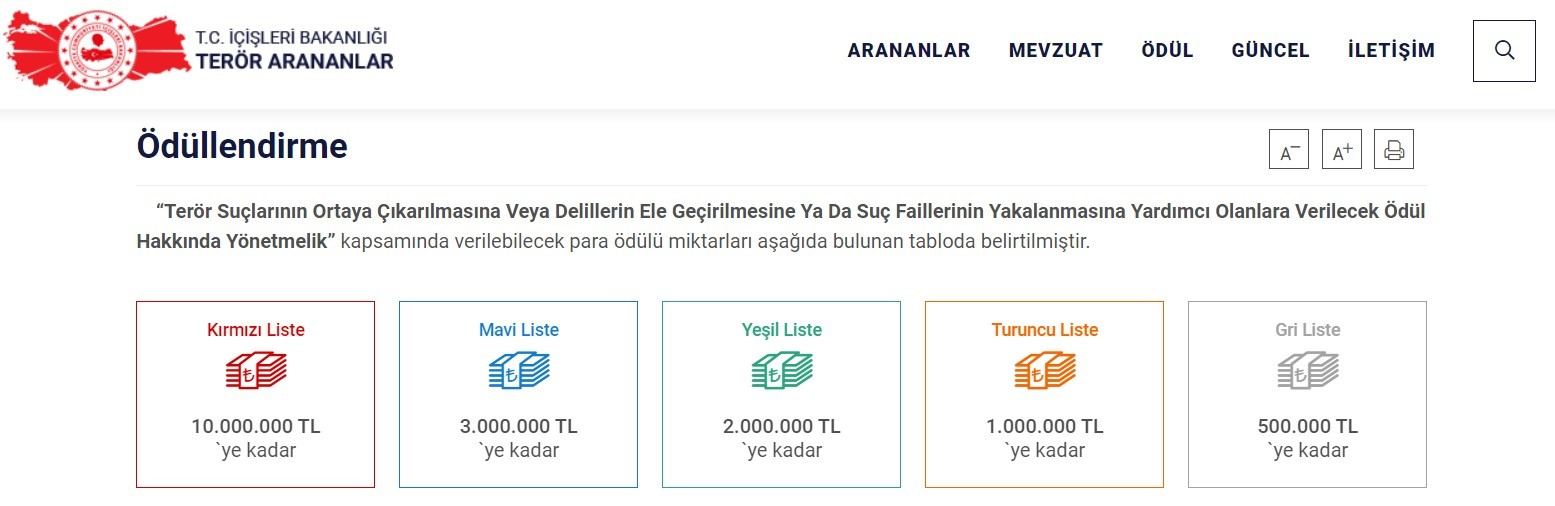Viewport: 1555px width, 506px height.
Task: Open the Kırmızı Liste link
Action: pos(256,330)
